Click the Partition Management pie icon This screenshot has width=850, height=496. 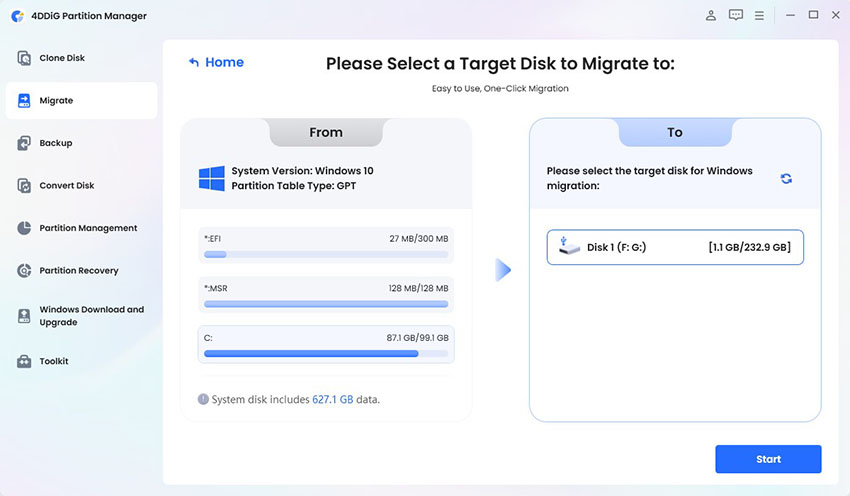(24, 228)
